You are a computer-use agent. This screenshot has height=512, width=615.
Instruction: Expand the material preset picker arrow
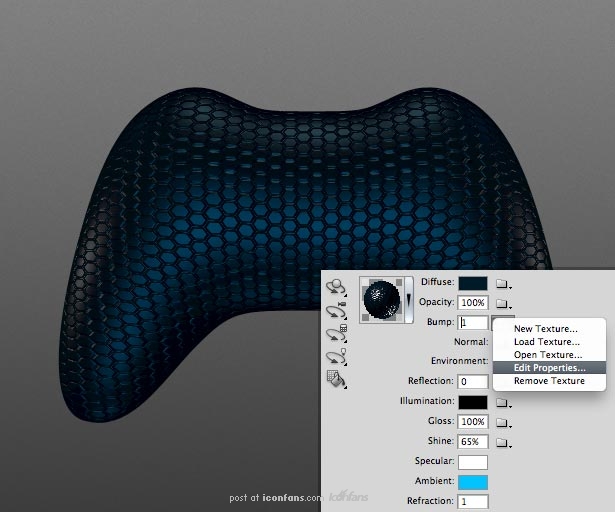tap(409, 300)
